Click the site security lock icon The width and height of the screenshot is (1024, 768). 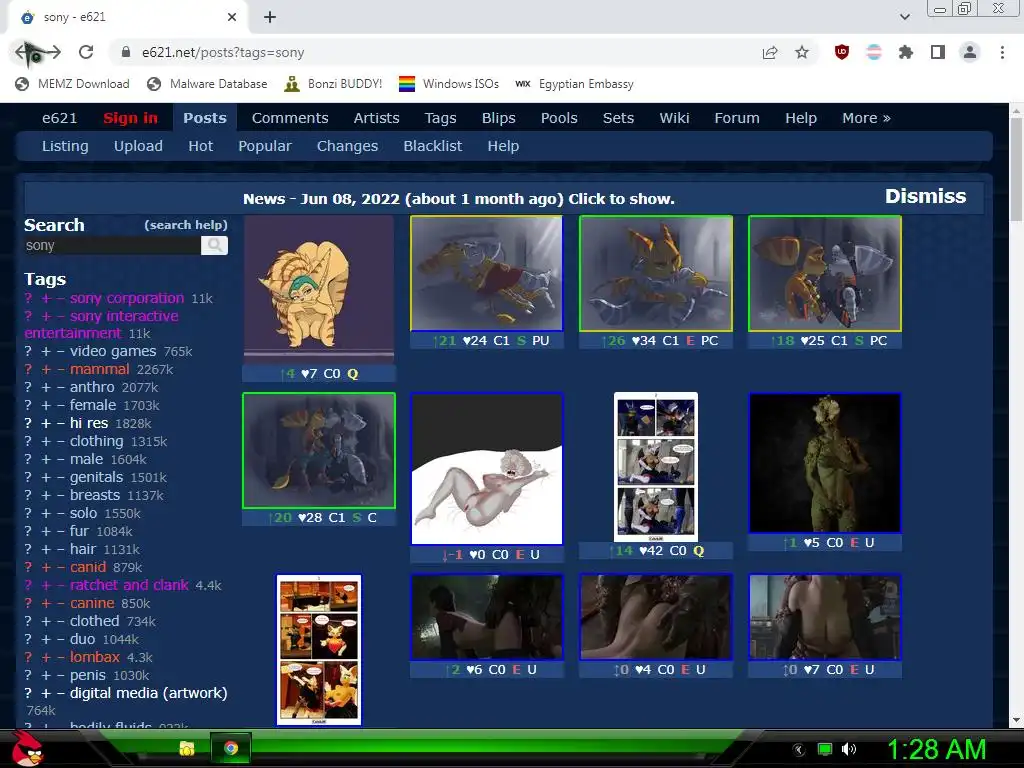(126, 52)
